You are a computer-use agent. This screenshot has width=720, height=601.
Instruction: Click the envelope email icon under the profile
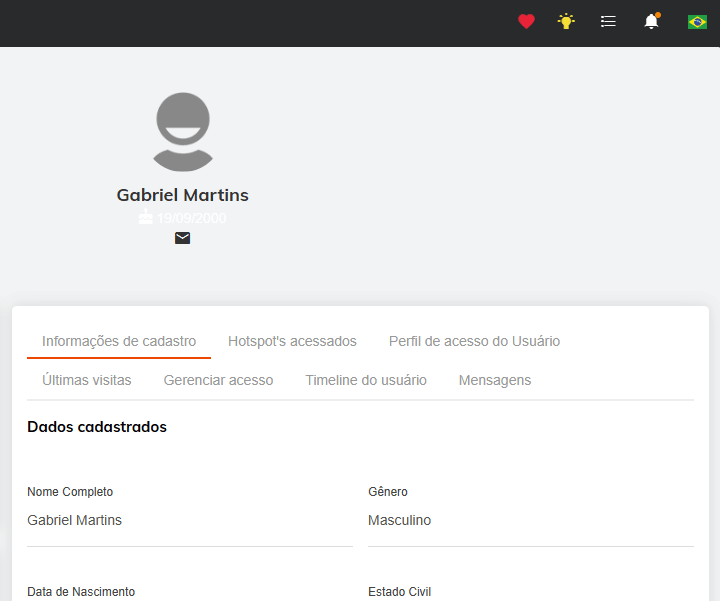point(182,238)
